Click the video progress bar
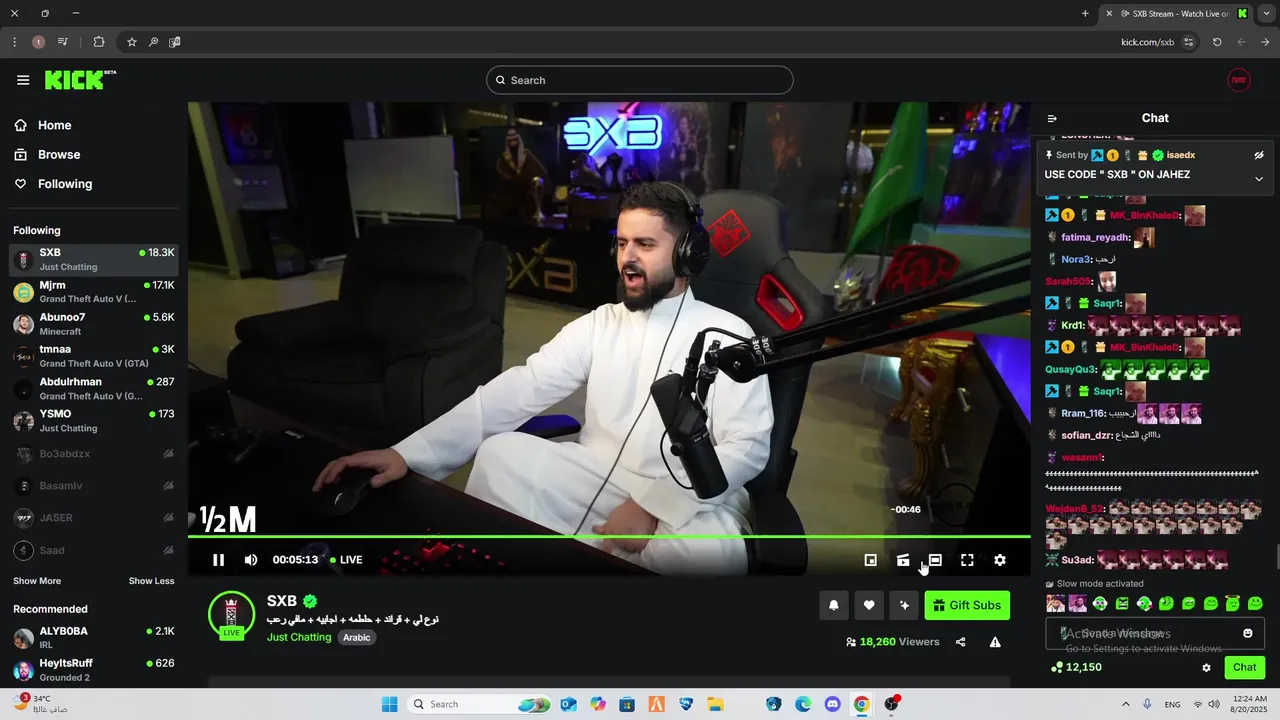This screenshot has width=1280, height=720. (x=609, y=537)
